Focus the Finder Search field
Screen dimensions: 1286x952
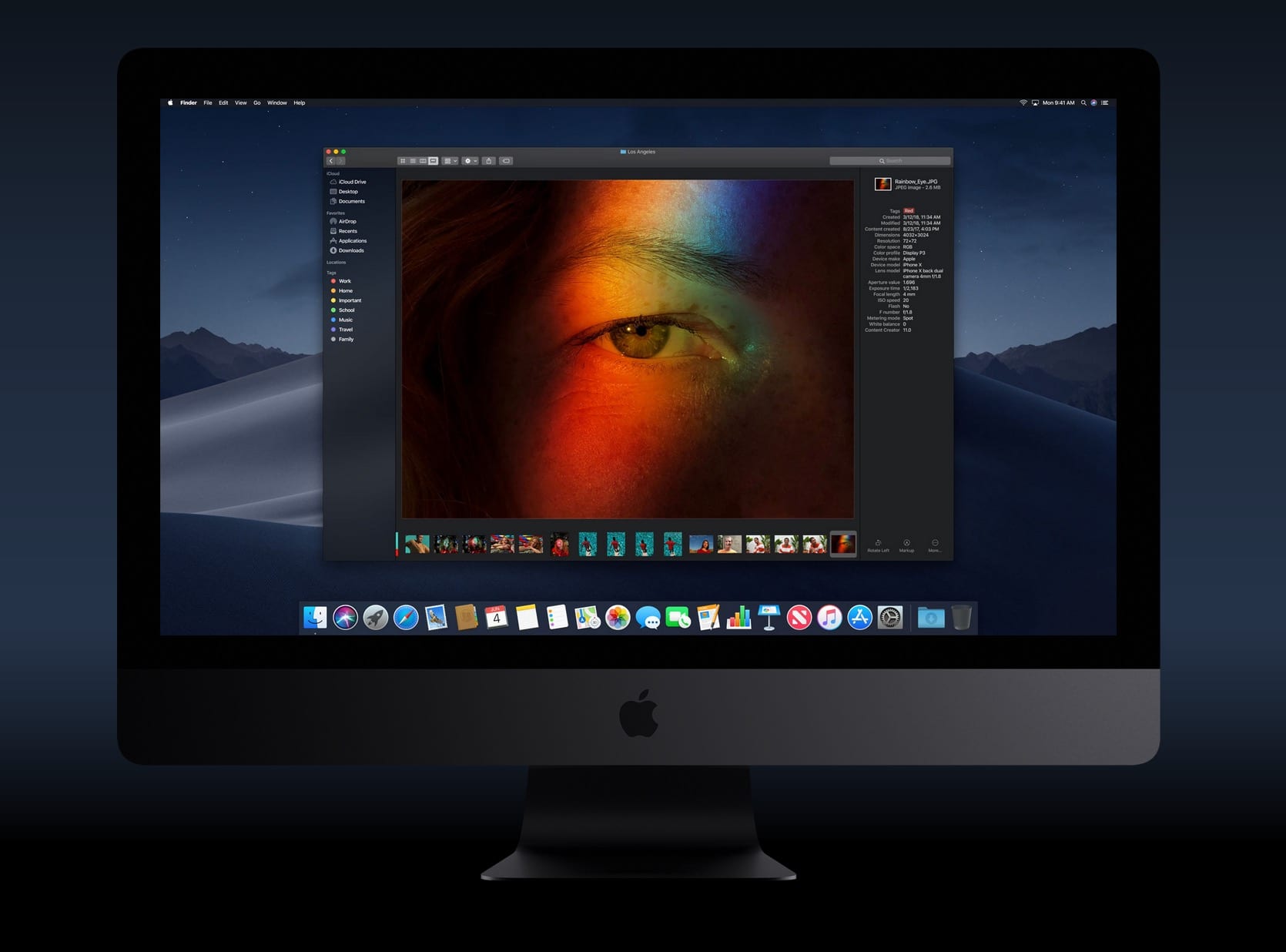click(x=889, y=161)
